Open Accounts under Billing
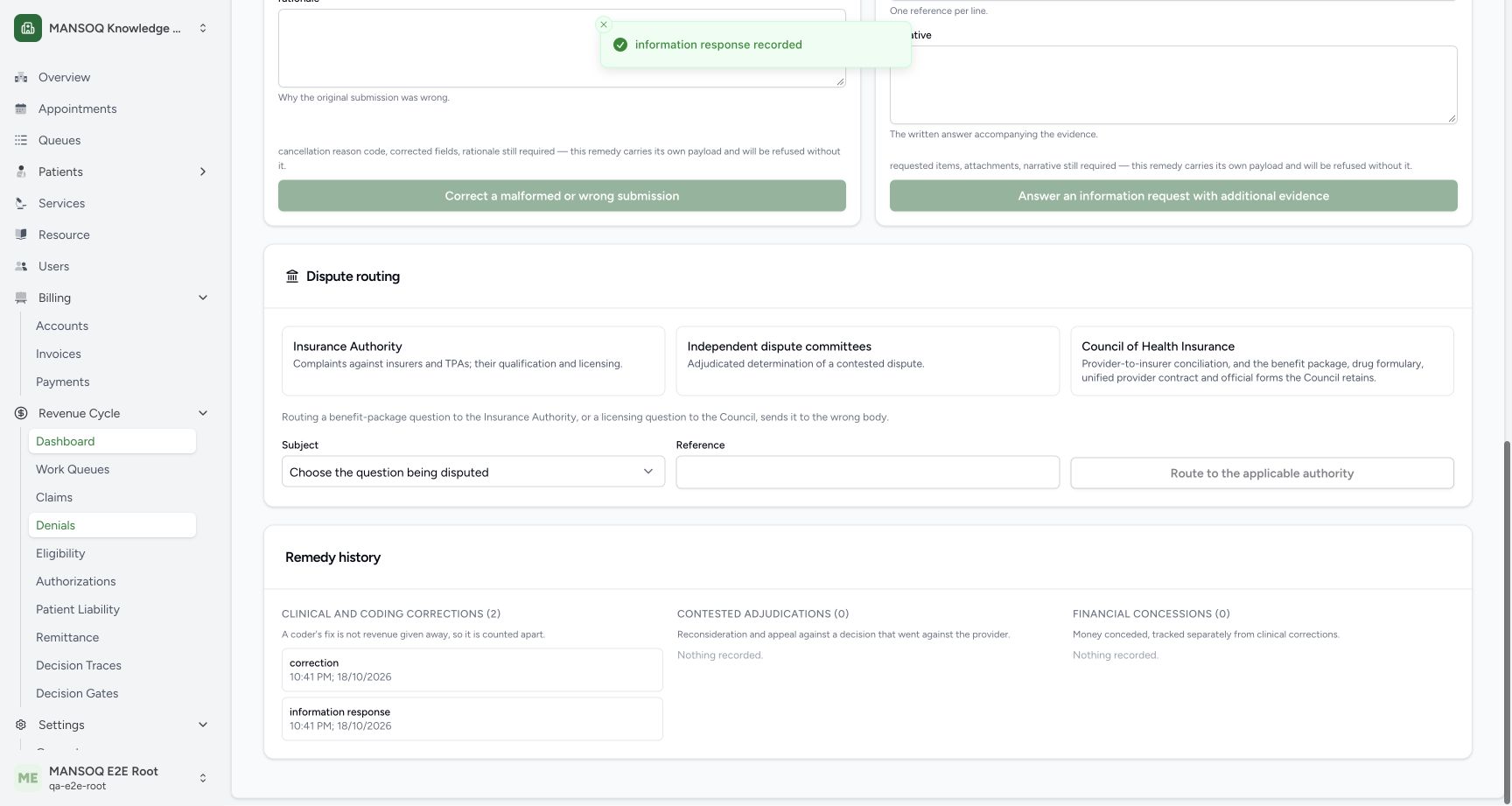The width and height of the screenshot is (1512, 806). coord(62,326)
